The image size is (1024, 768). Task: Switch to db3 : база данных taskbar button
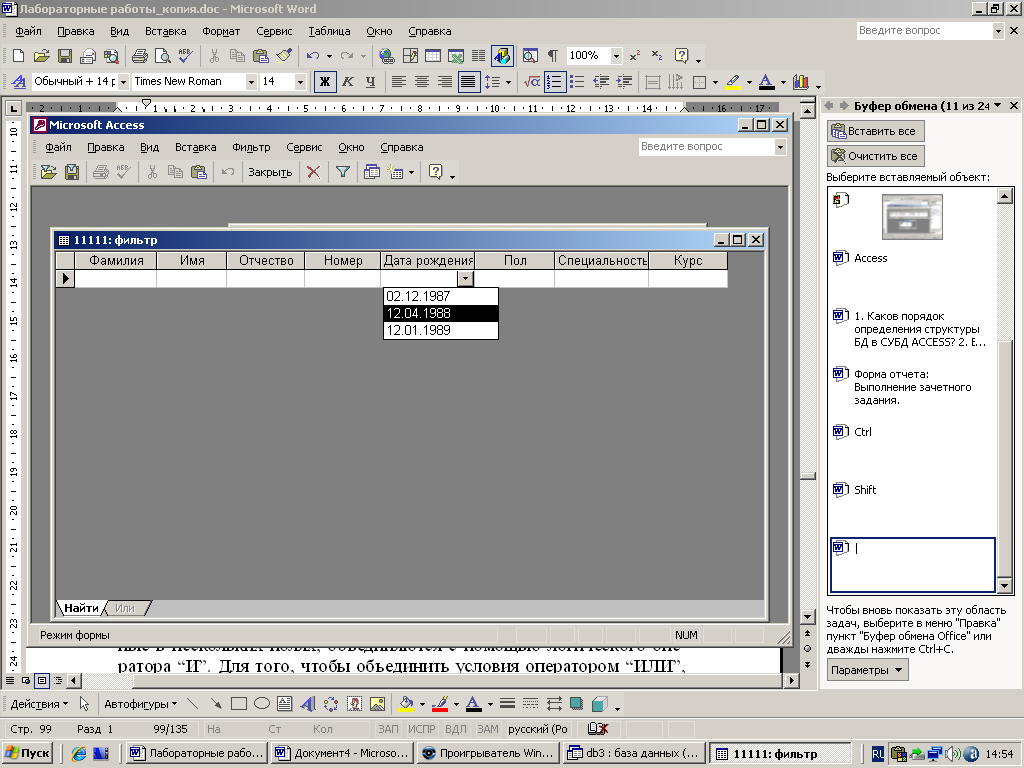[635, 753]
